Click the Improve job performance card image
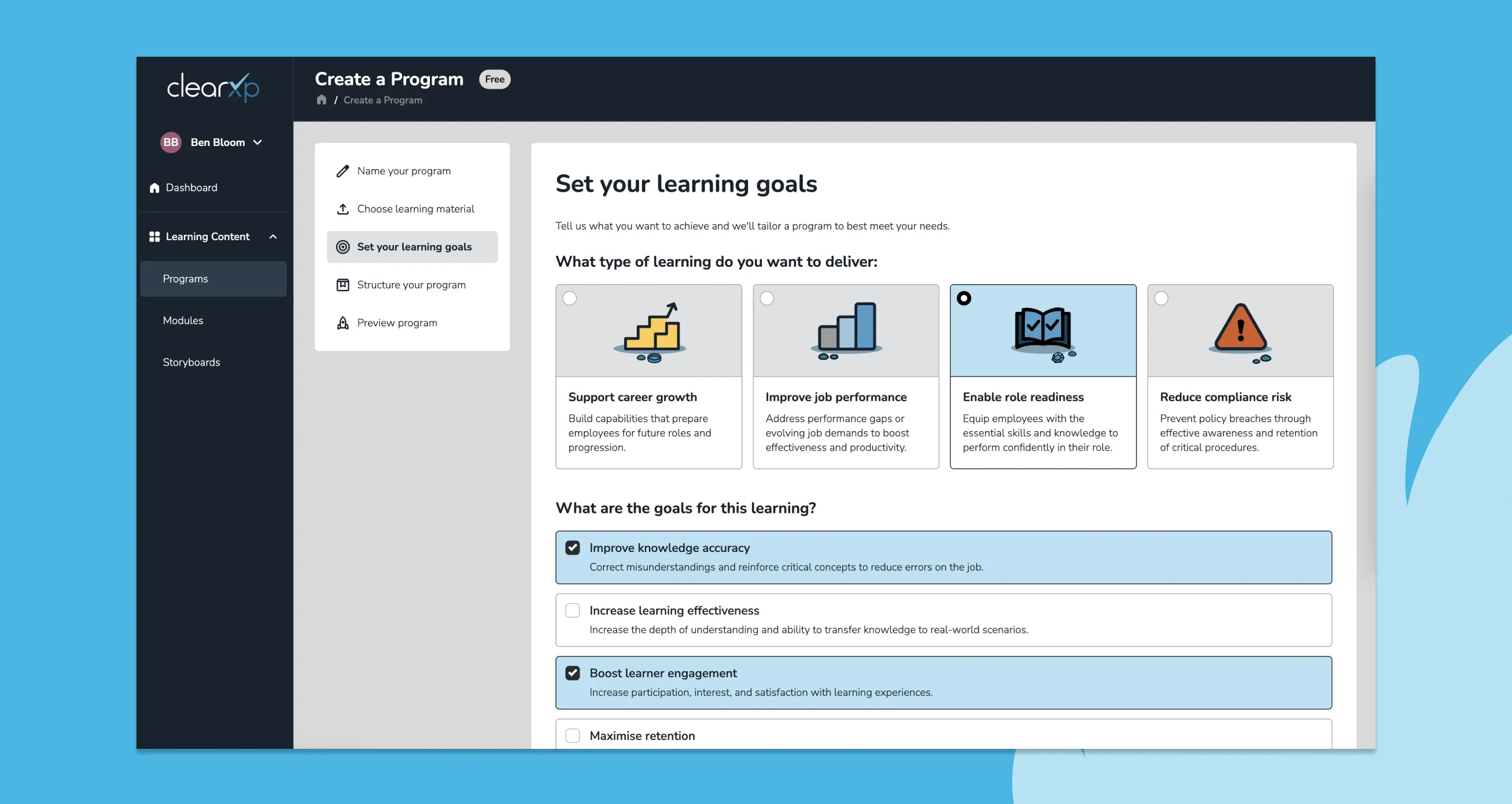 (846, 331)
